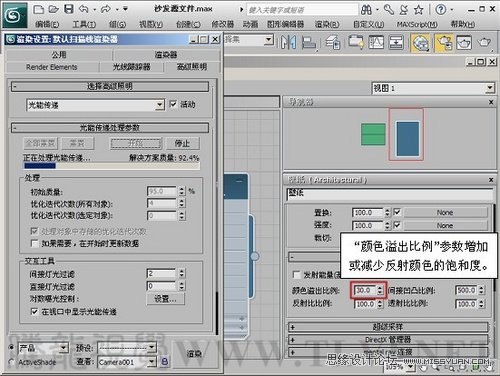Image resolution: width=500 pixels, height=376 pixels.
Task: Create a new file from quick toolbar
Action: click(39, 9)
